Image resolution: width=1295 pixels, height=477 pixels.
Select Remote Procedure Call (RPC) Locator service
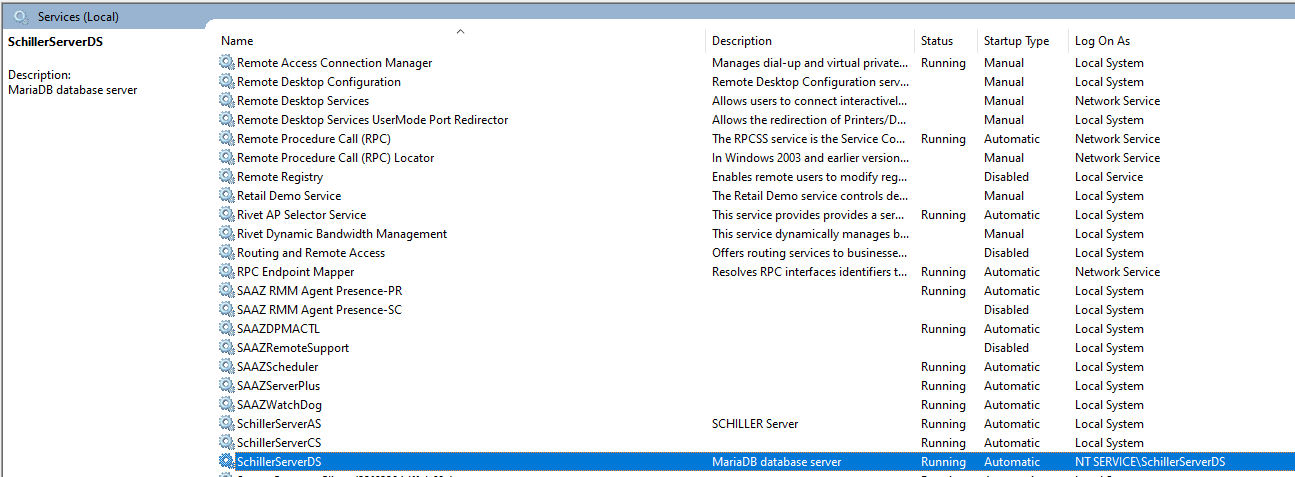coord(336,158)
